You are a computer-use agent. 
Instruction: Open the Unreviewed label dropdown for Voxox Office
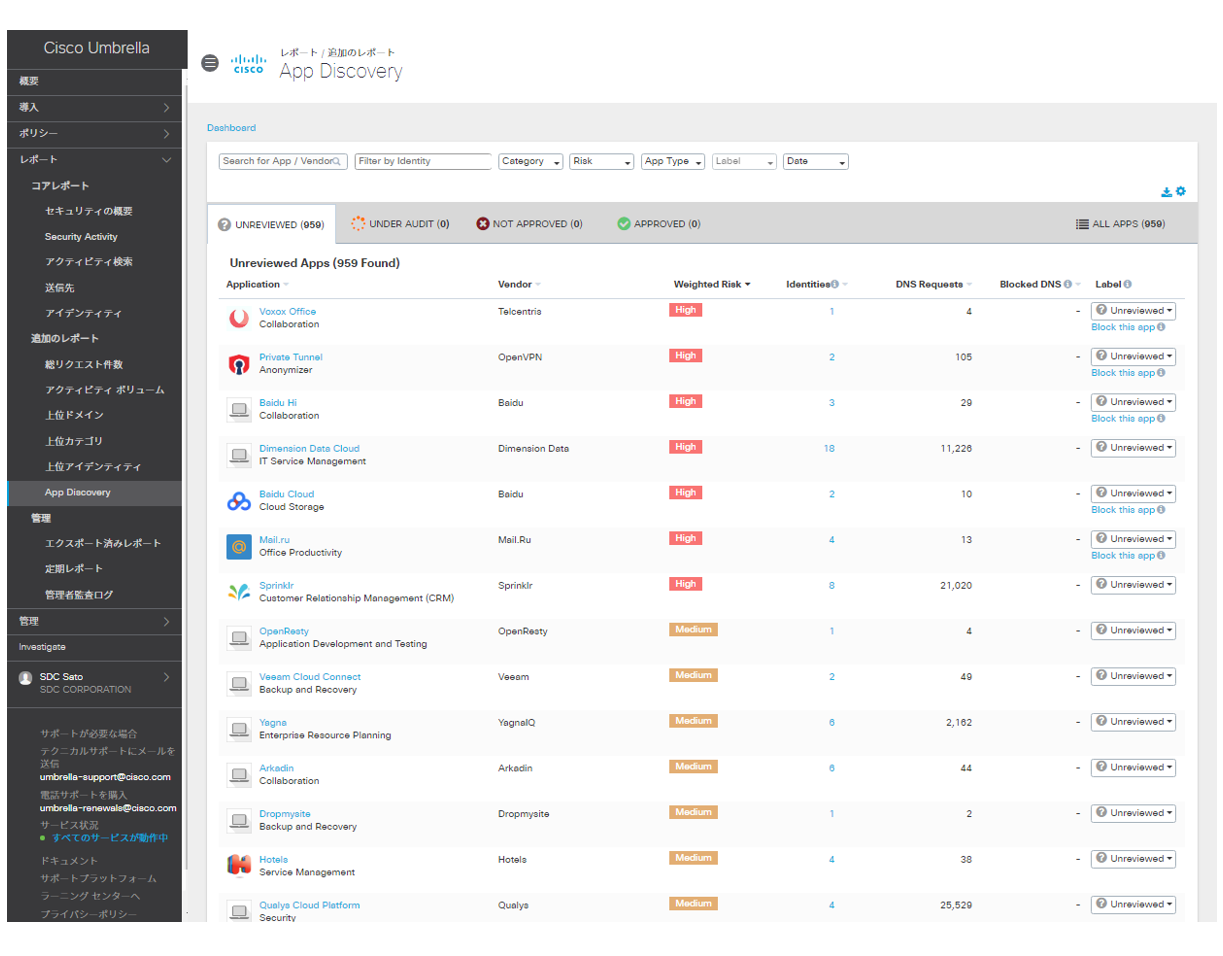tap(1133, 311)
